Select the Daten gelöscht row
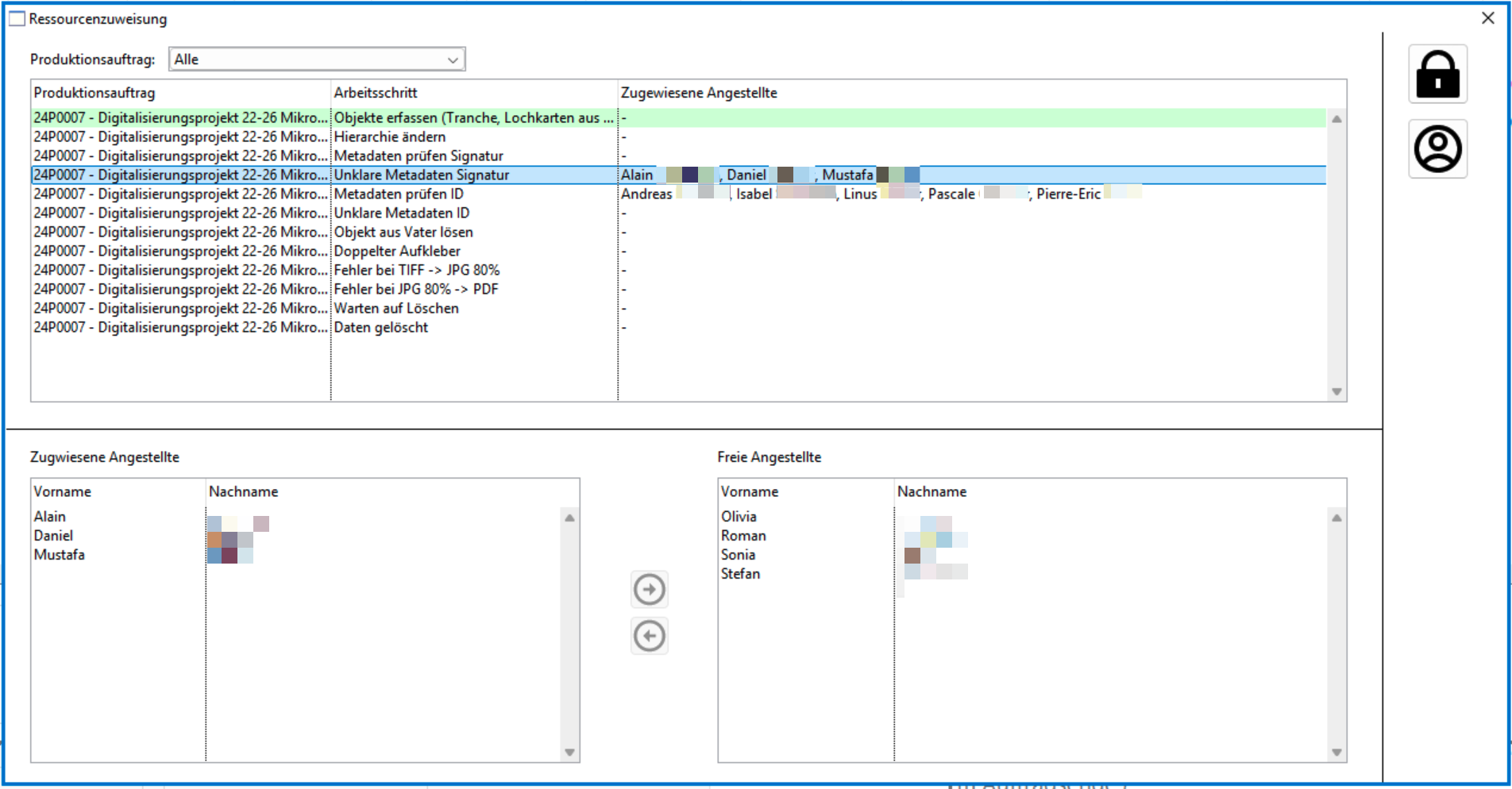The image size is (1512, 789). [x=381, y=327]
